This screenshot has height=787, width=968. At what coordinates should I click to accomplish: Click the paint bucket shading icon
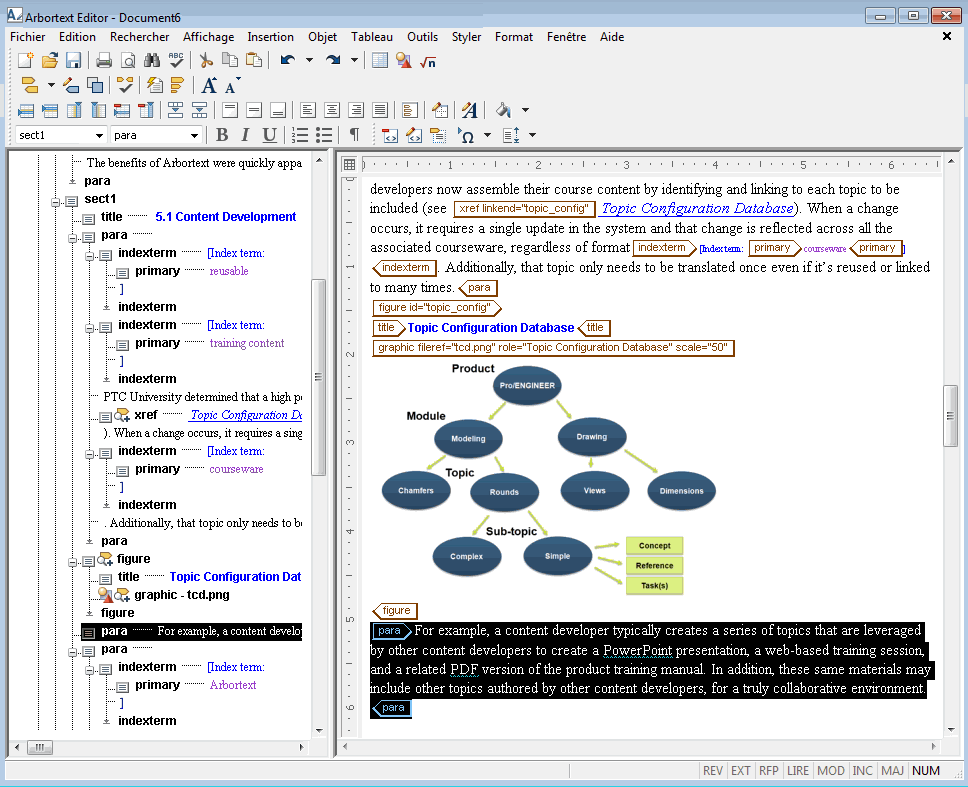click(504, 110)
